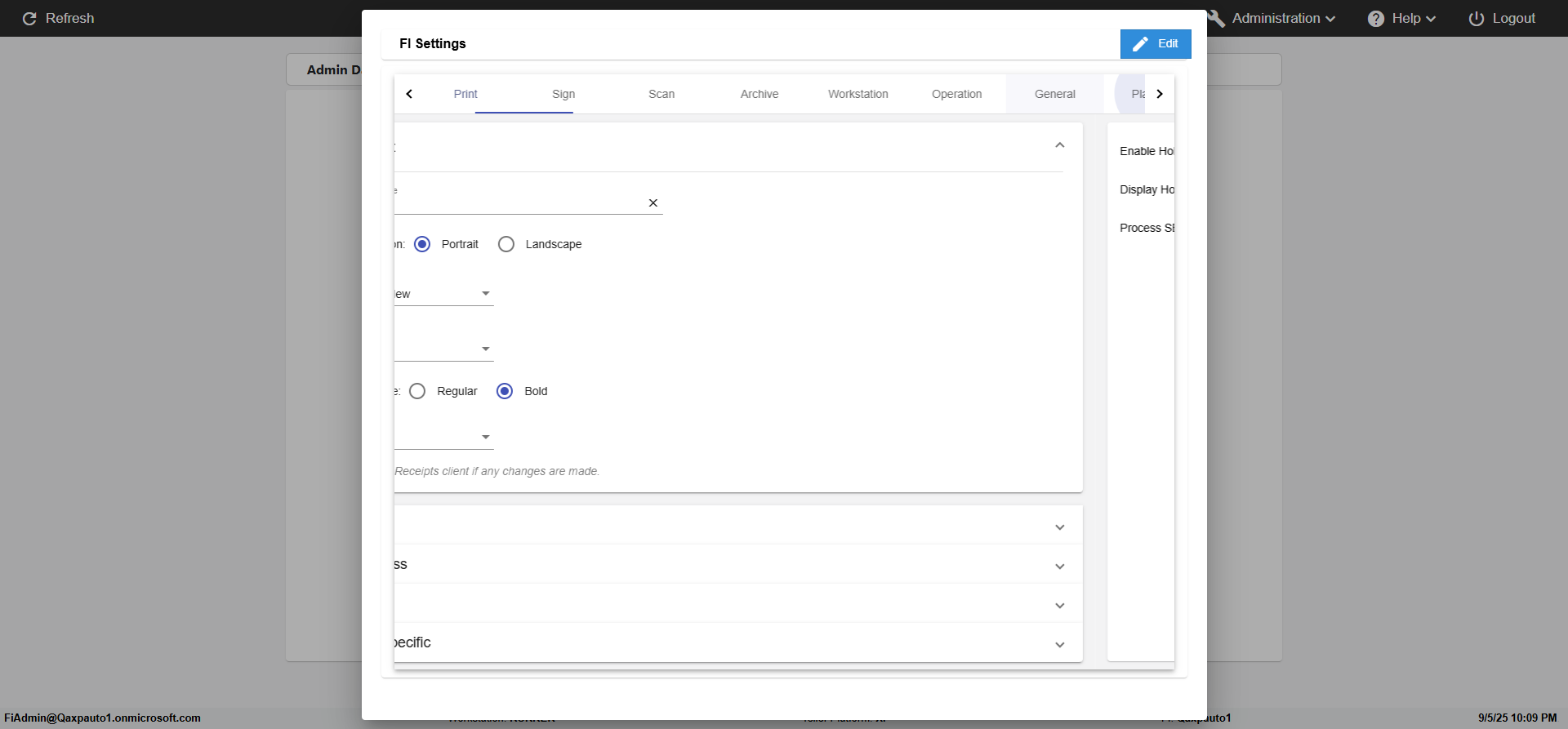Select the Portrait orientation radio button

coord(422,244)
